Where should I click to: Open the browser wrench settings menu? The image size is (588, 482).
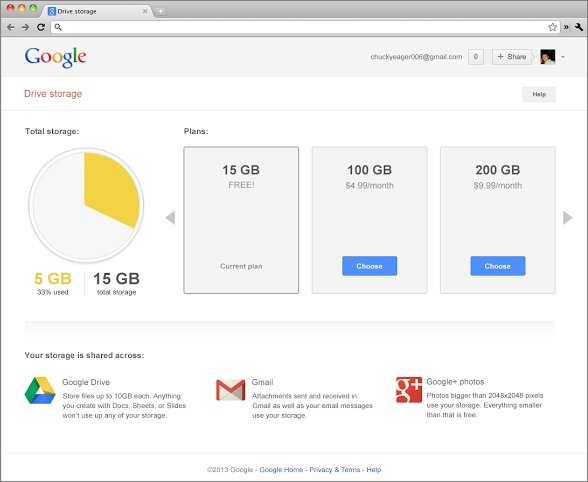pyautogui.click(x=579, y=27)
